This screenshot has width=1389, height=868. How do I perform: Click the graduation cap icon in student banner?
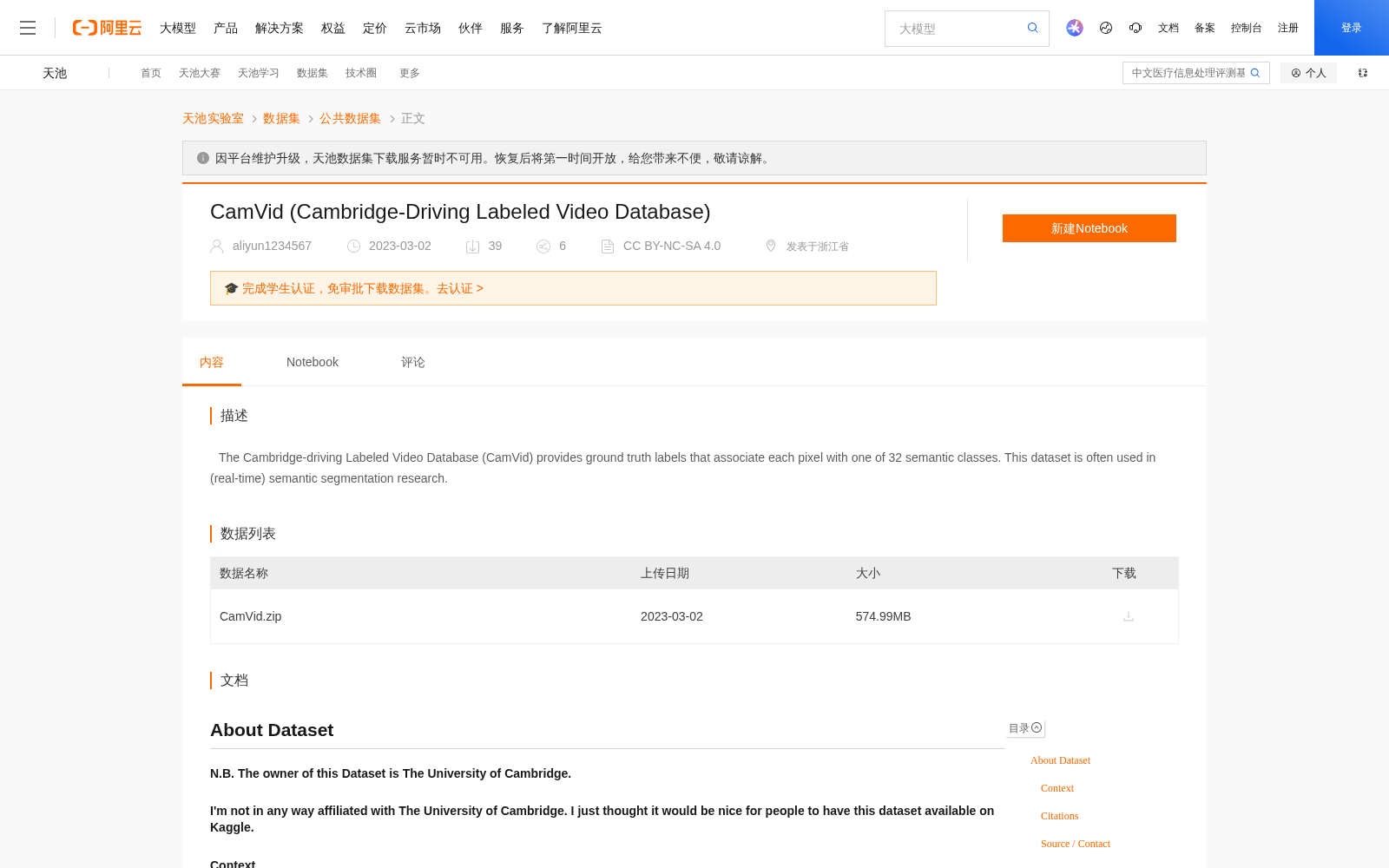[231, 288]
